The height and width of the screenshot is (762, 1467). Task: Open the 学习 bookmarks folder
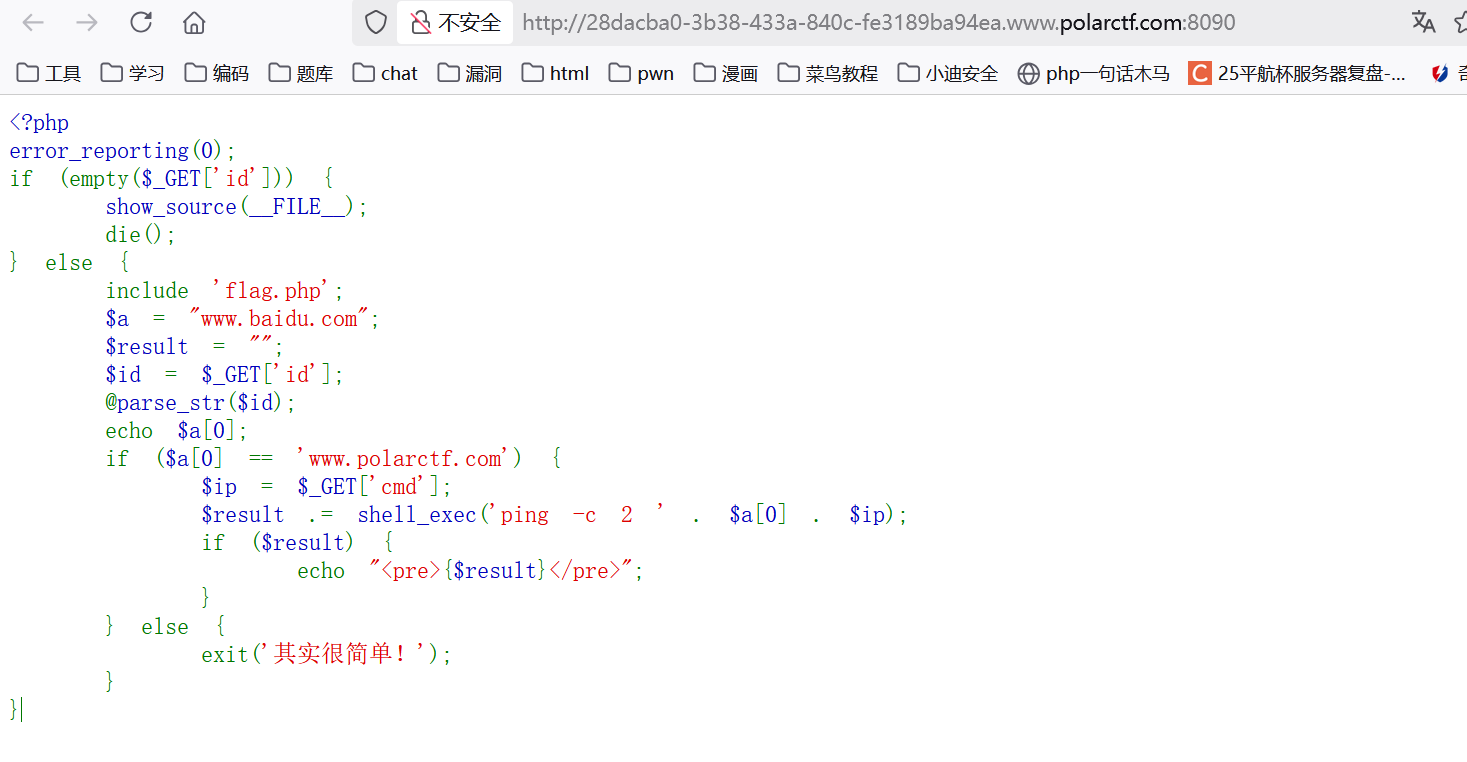pos(133,73)
